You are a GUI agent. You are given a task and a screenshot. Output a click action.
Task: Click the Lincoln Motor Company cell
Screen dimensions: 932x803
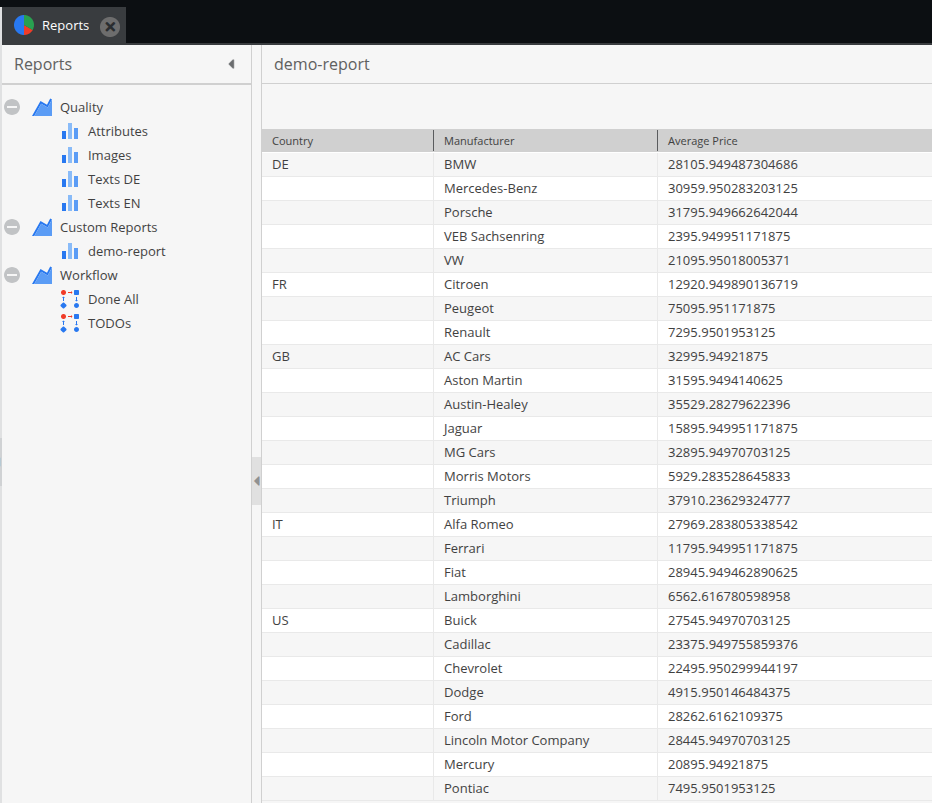coord(546,741)
